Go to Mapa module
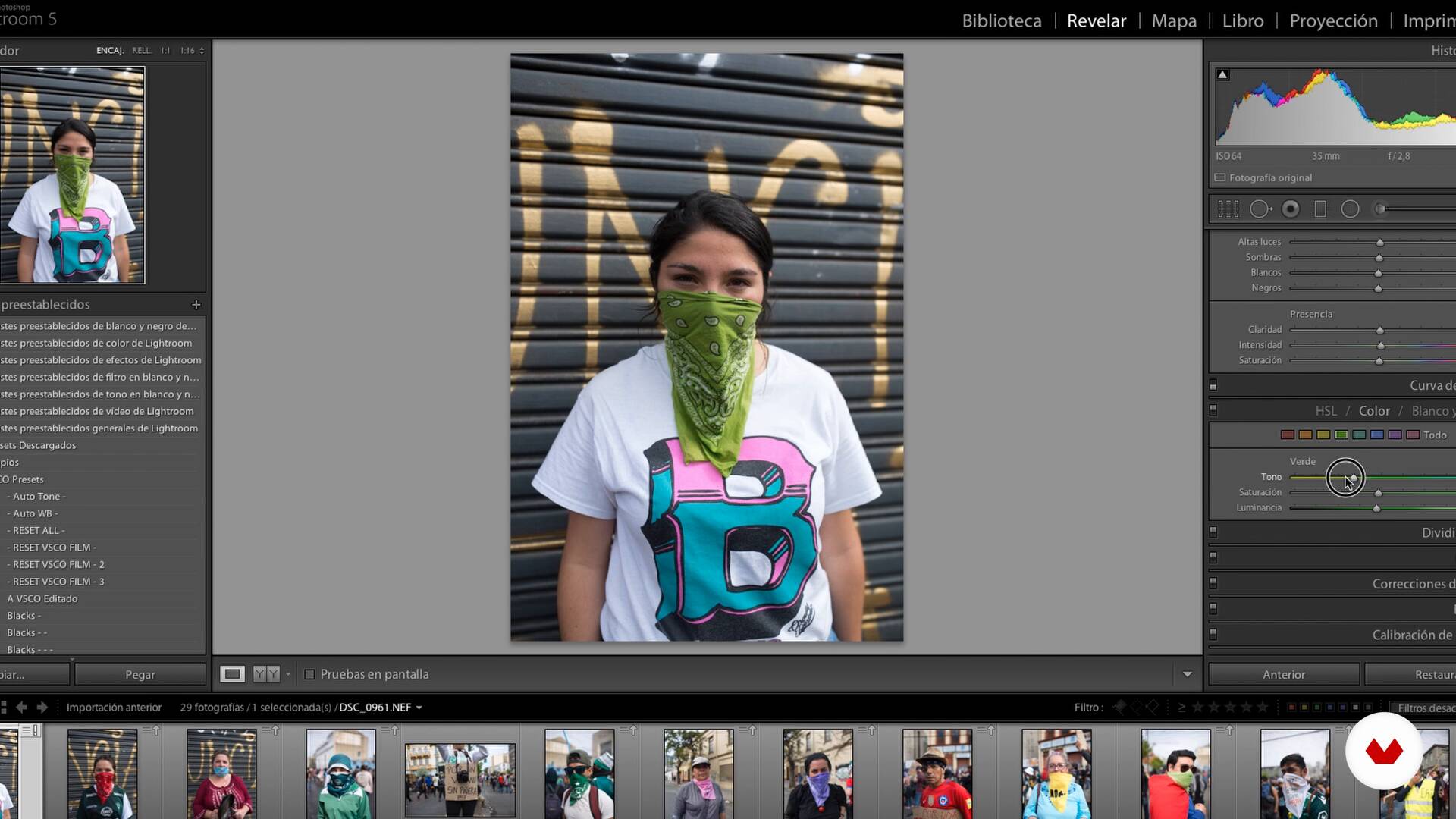The width and height of the screenshot is (1456, 819). 1174,20
